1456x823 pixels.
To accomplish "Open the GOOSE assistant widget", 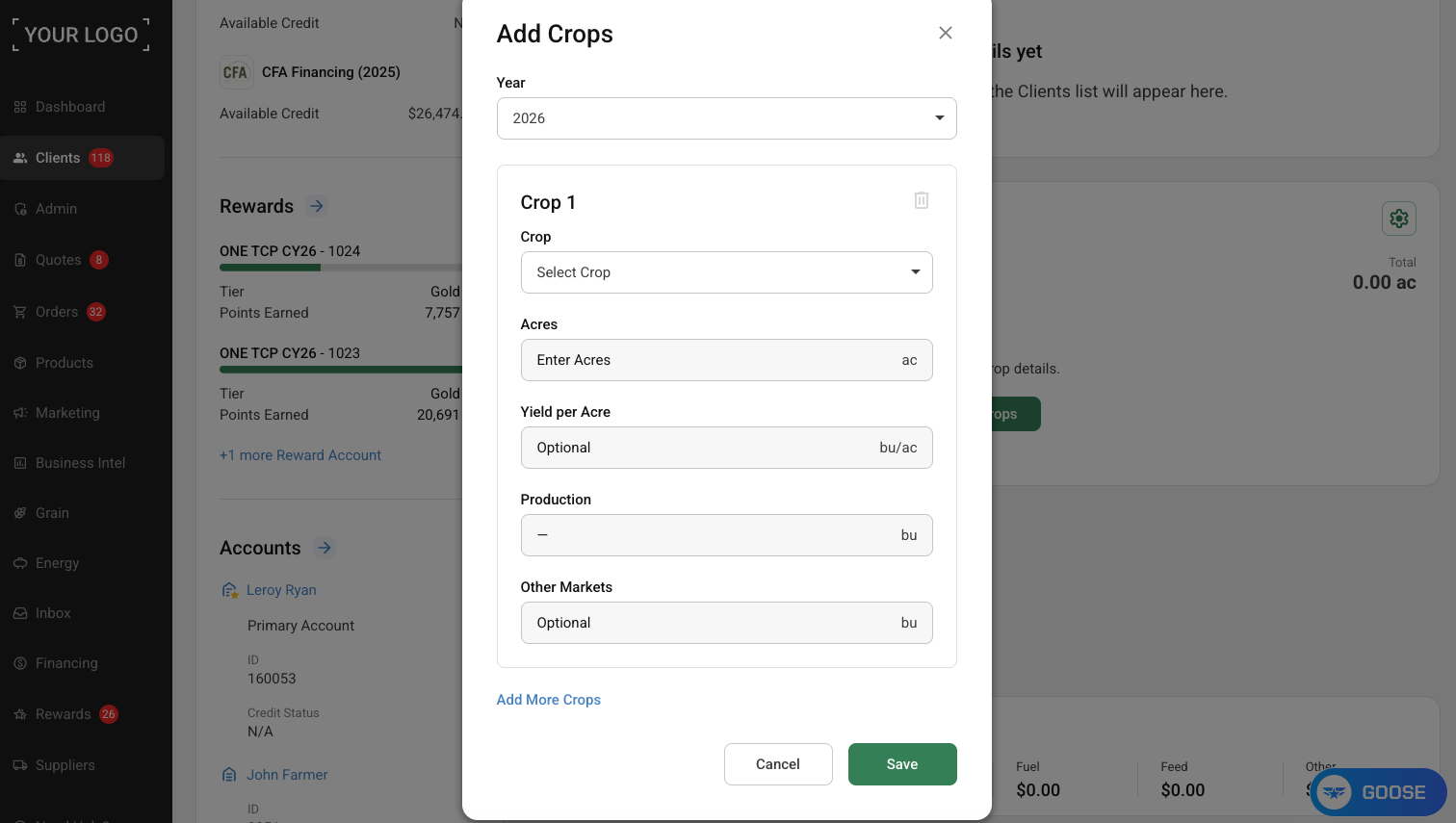I will 1379,792.
